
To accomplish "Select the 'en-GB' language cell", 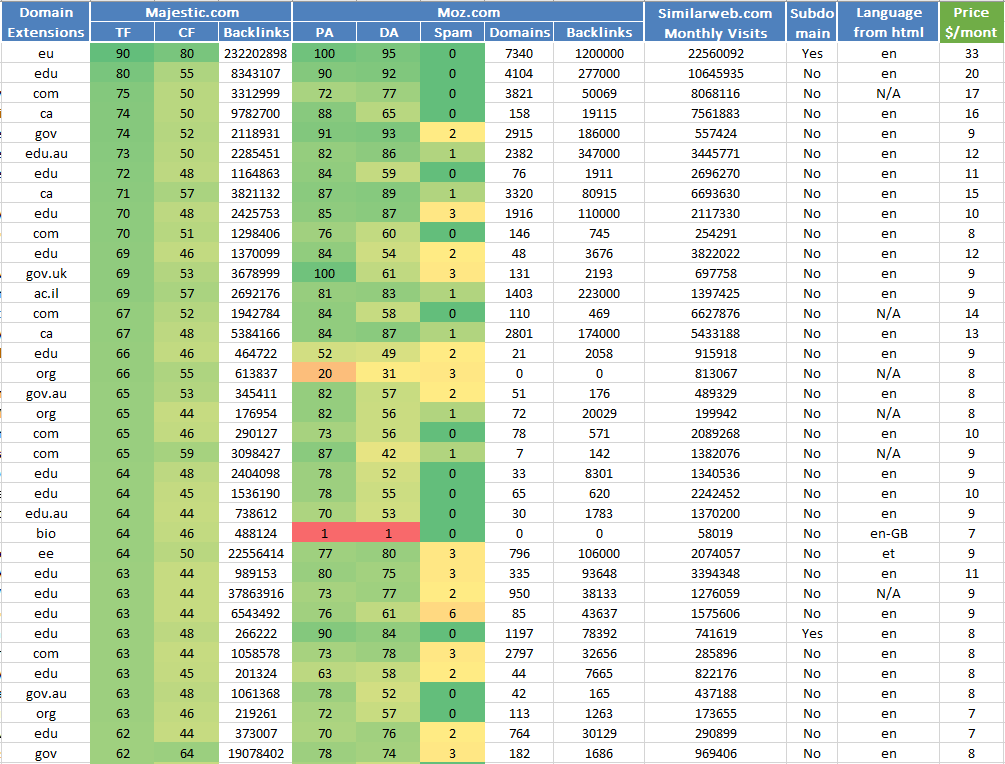I will [x=888, y=533].
